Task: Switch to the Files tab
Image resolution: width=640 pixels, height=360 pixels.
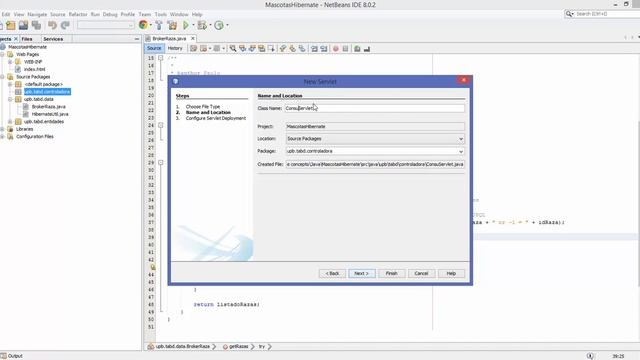Action: tap(27, 39)
